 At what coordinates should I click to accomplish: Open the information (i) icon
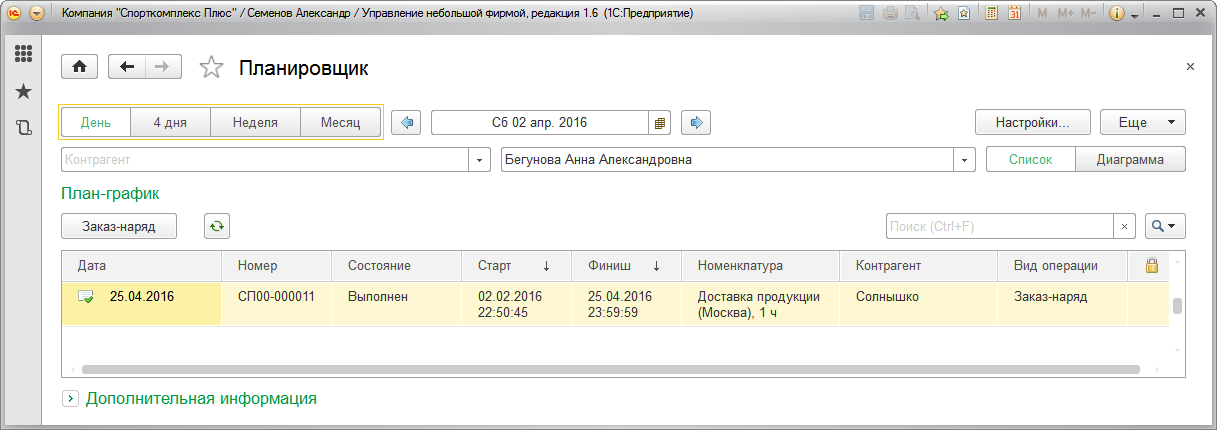(x=1117, y=14)
